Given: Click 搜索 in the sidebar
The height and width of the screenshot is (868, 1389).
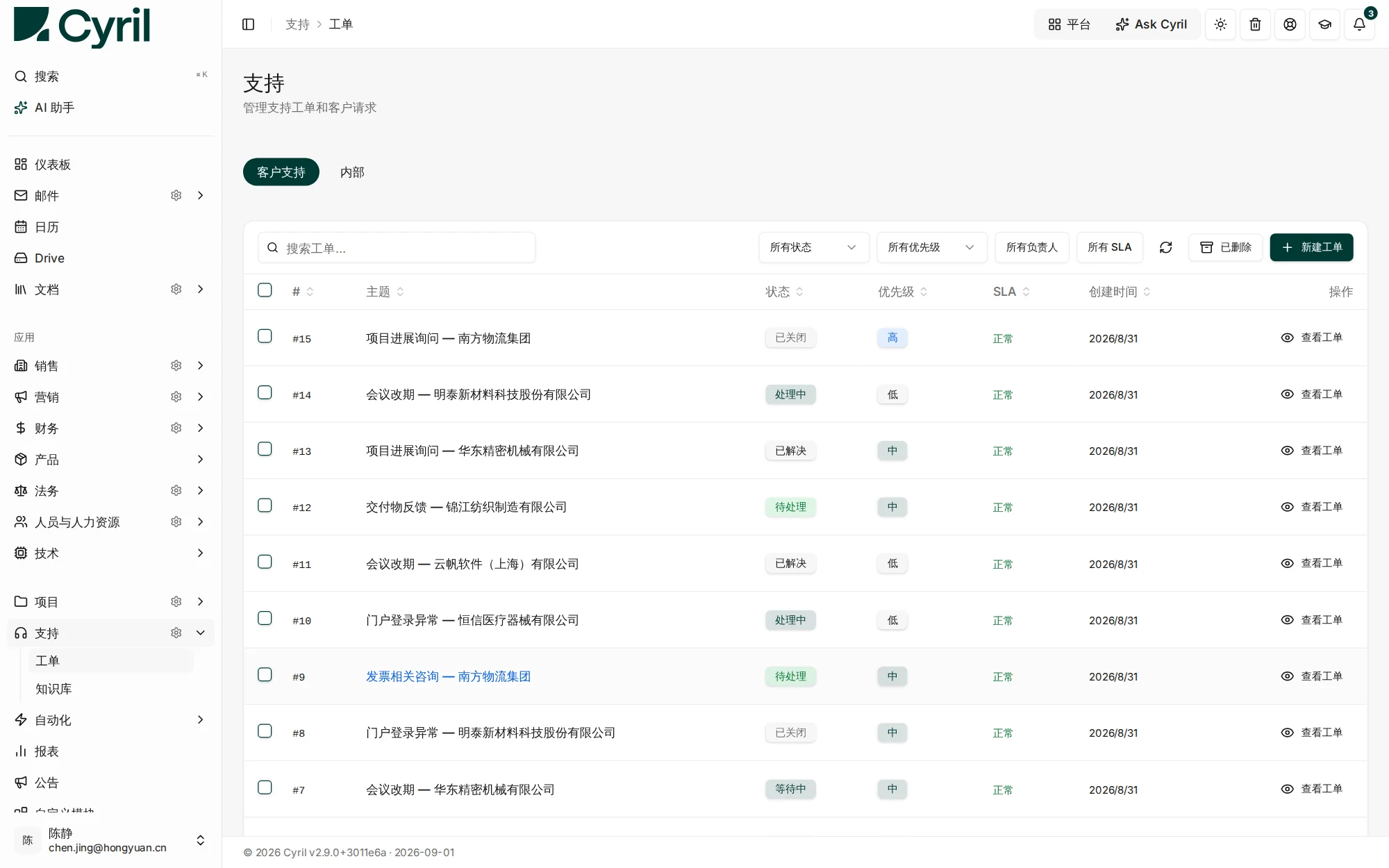Looking at the screenshot, I should coord(111,76).
